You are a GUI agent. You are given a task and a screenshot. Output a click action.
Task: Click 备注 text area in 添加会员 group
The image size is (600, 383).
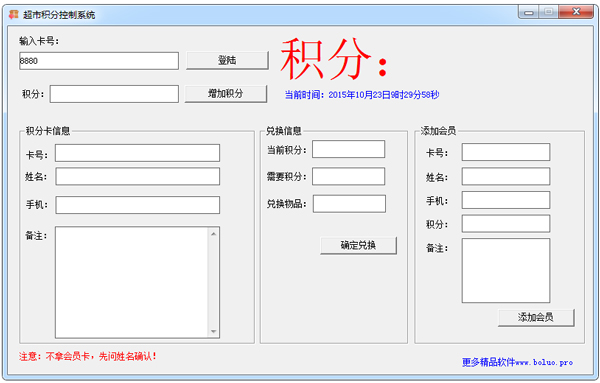click(x=506, y=271)
